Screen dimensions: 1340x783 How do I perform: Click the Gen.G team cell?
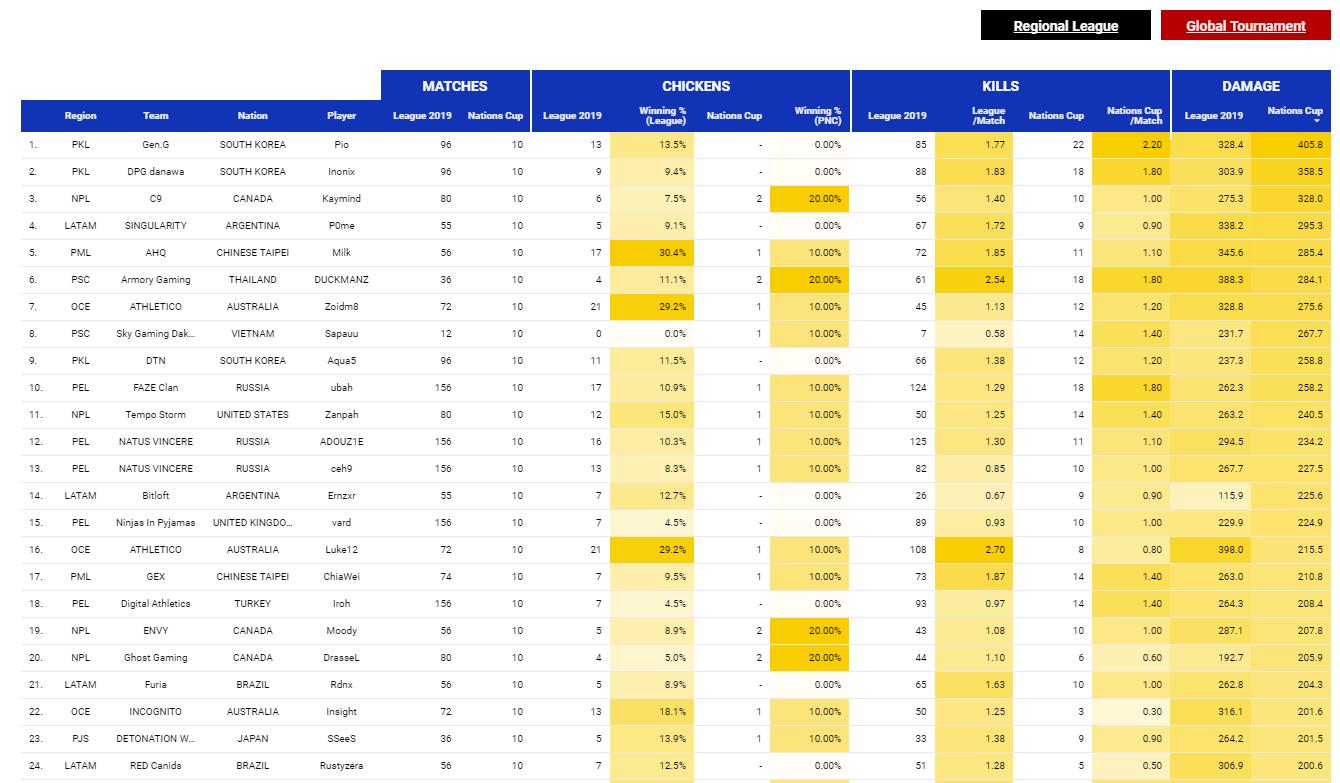click(156, 145)
